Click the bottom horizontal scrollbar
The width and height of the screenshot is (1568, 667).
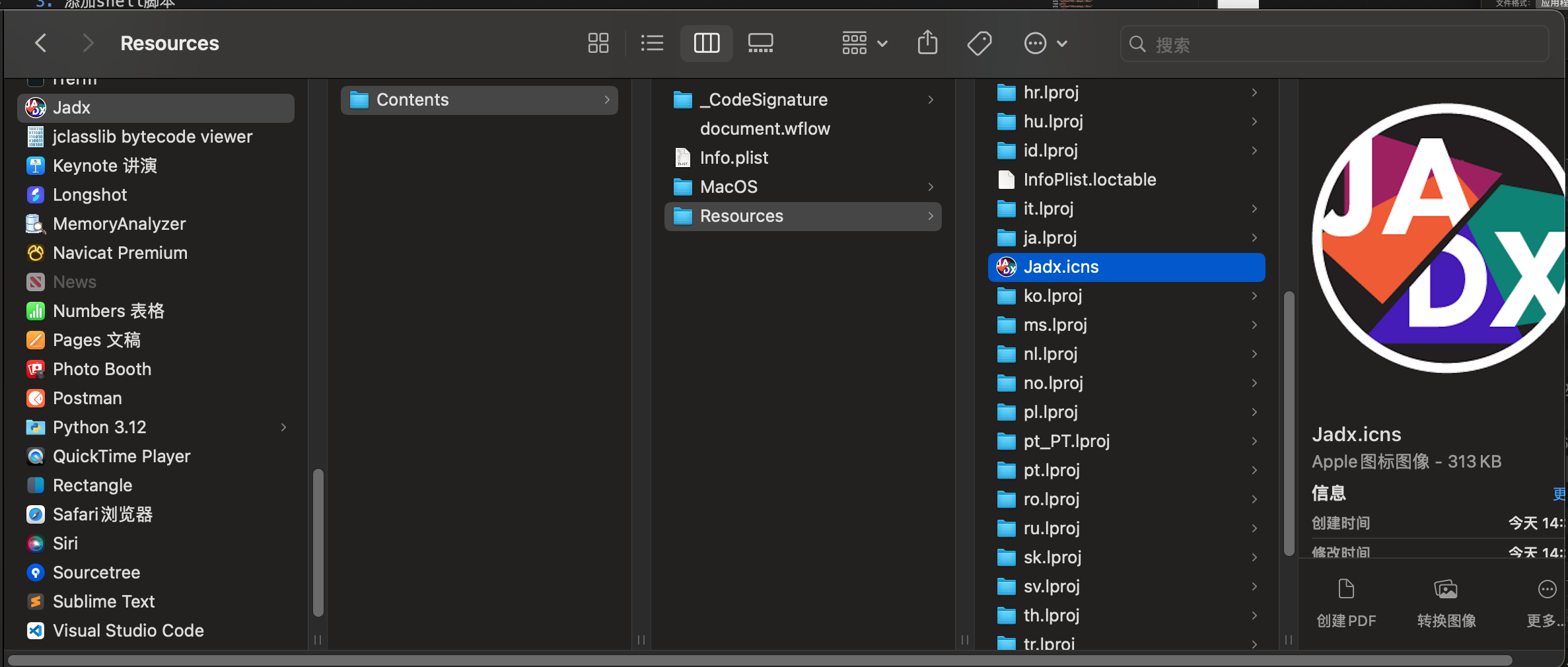pyautogui.click(x=760, y=660)
